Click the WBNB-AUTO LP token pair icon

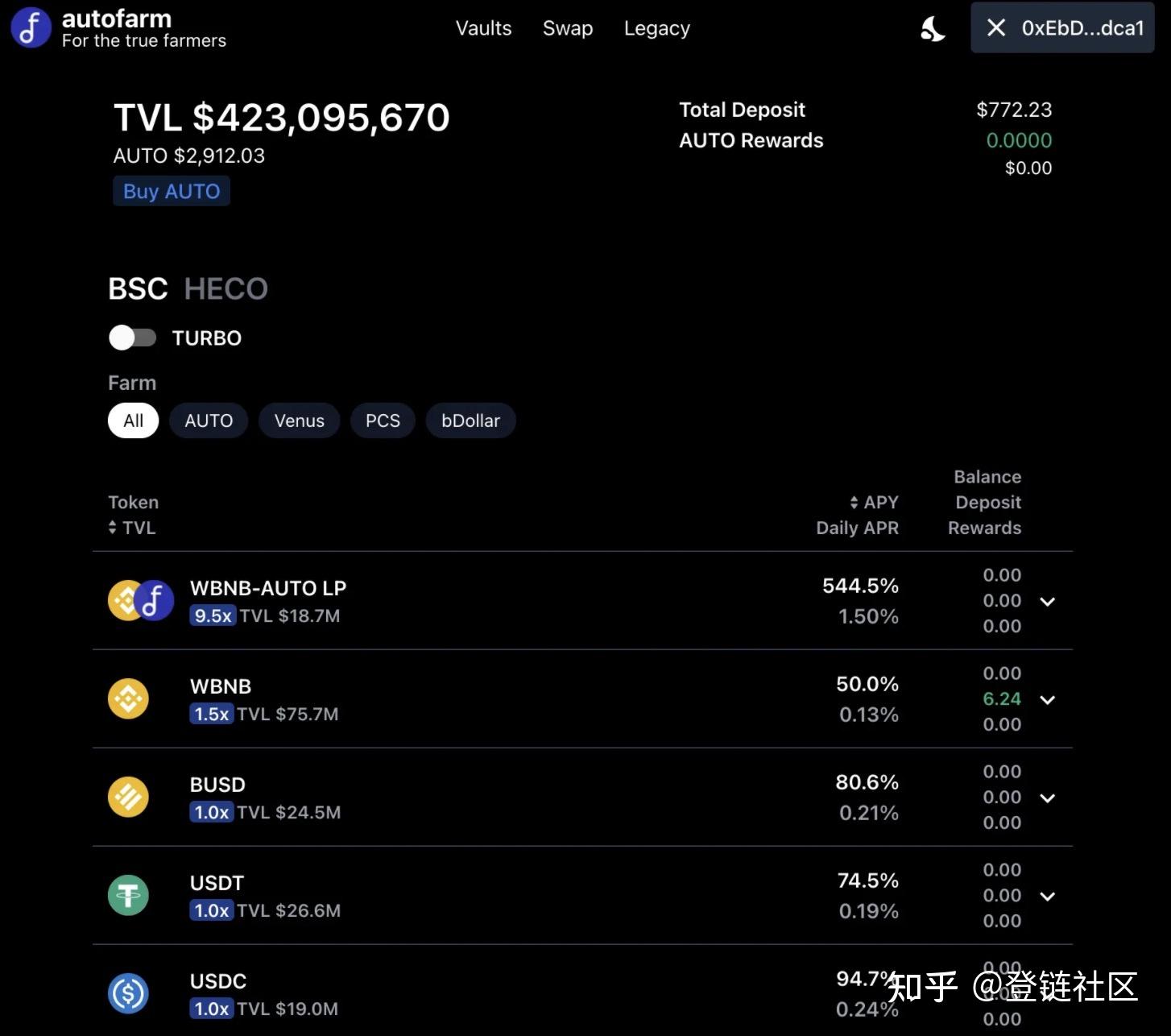pyautogui.click(x=141, y=601)
